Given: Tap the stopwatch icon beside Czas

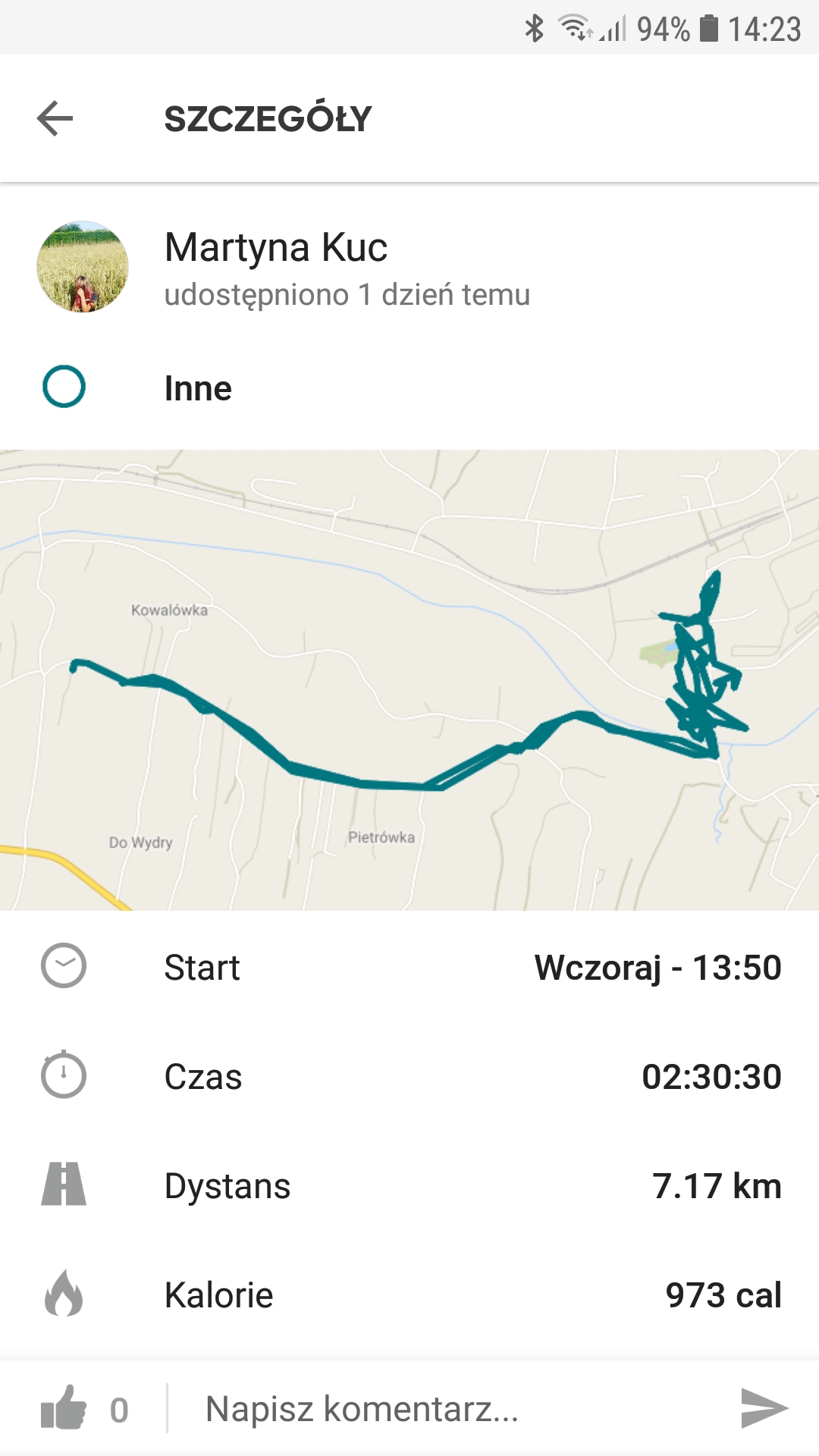Looking at the screenshot, I should [64, 1075].
